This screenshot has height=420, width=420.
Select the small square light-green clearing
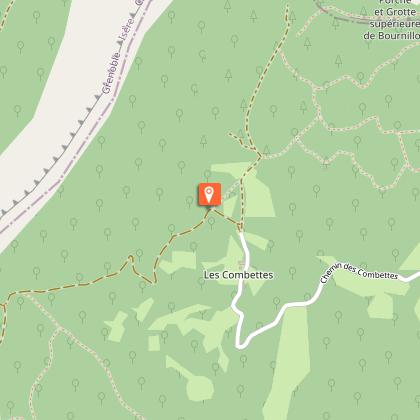[154, 343]
